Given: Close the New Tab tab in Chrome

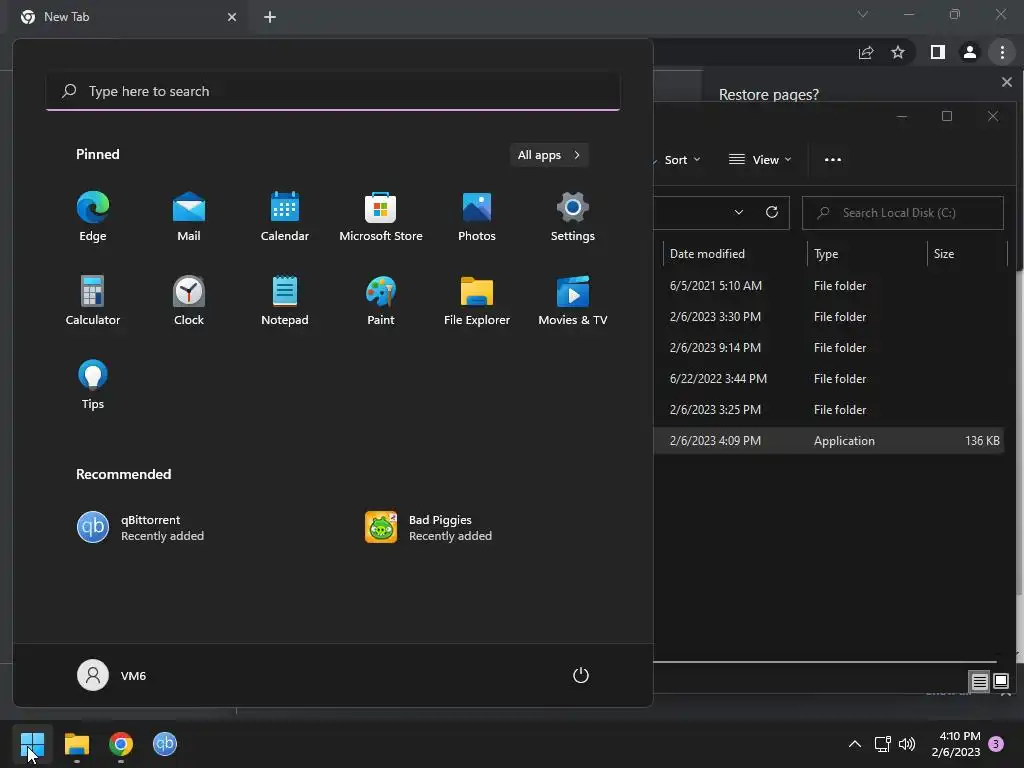Looking at the screenshot, I should coord(232,17).
